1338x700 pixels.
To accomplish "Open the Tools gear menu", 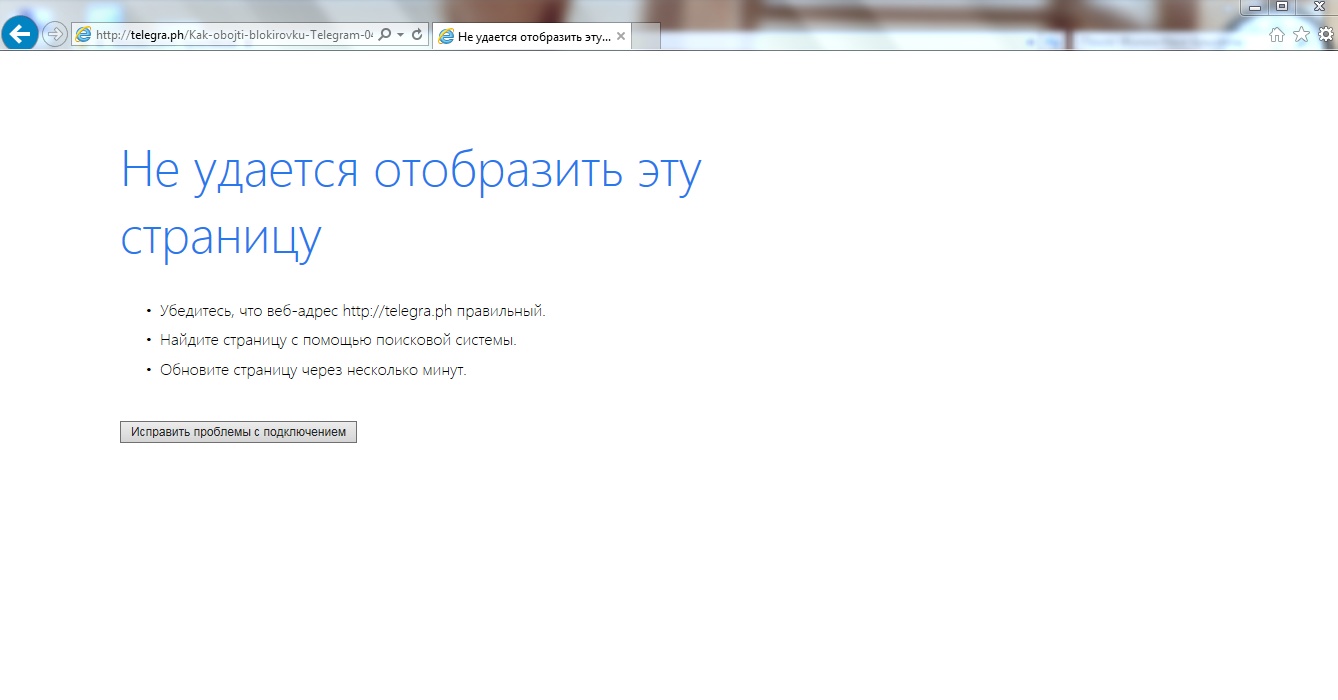I will [x=1325, y=34].
